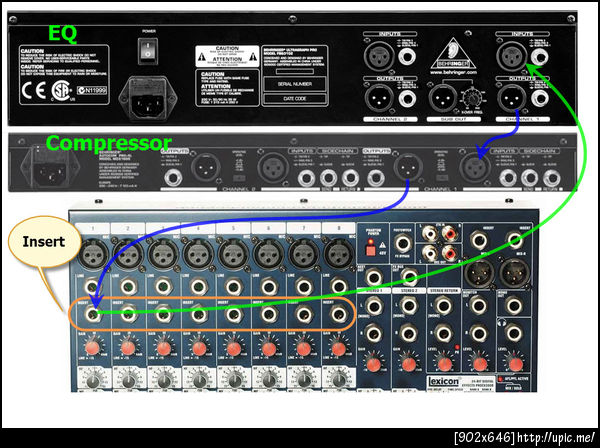Toggle the mixer 48V phantom power switch
Screen dimensions: 600x448
click(x=370, y=250)
